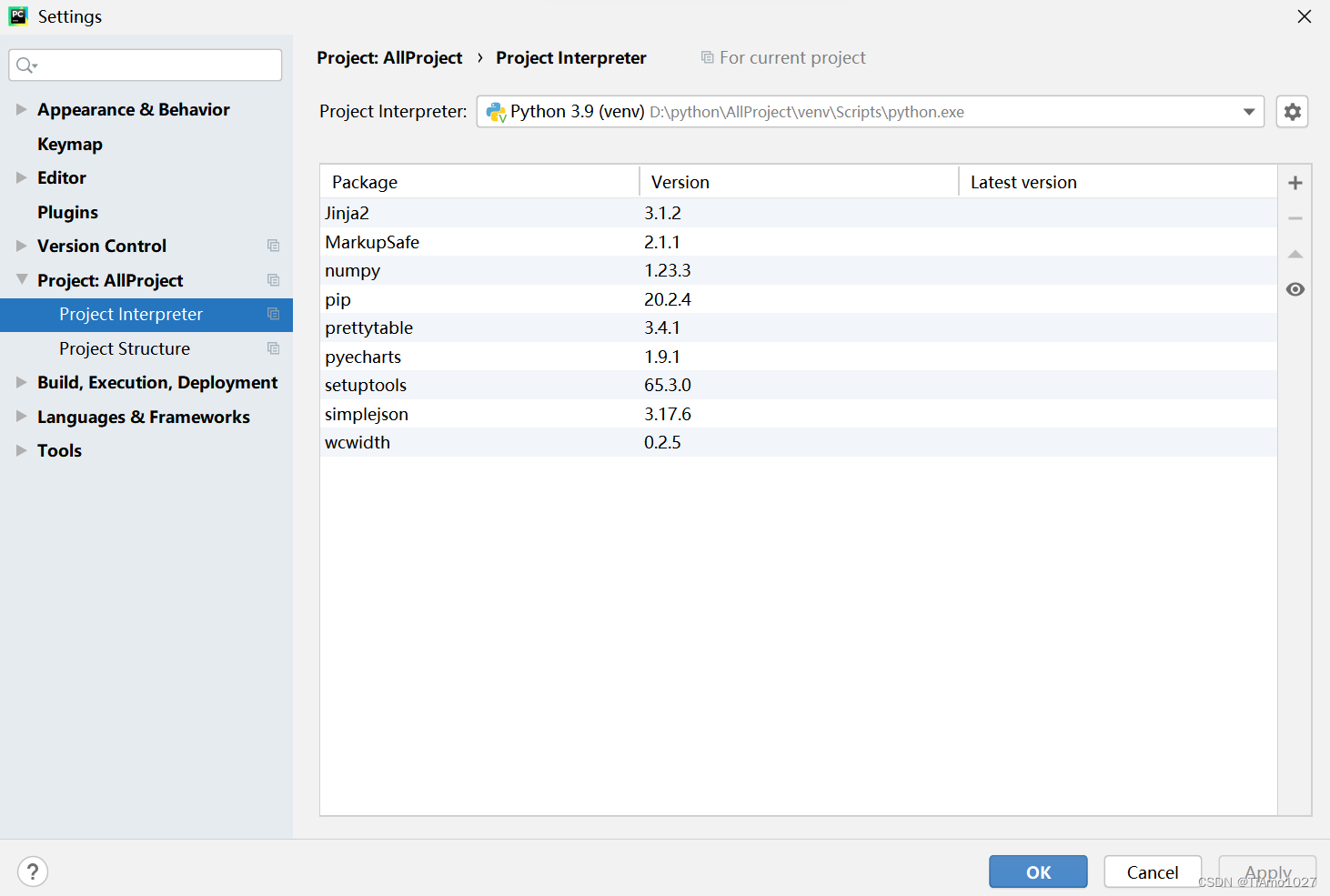Open interpreter settings via gear icon
1330x896 pixels.
click(1292, 111)
